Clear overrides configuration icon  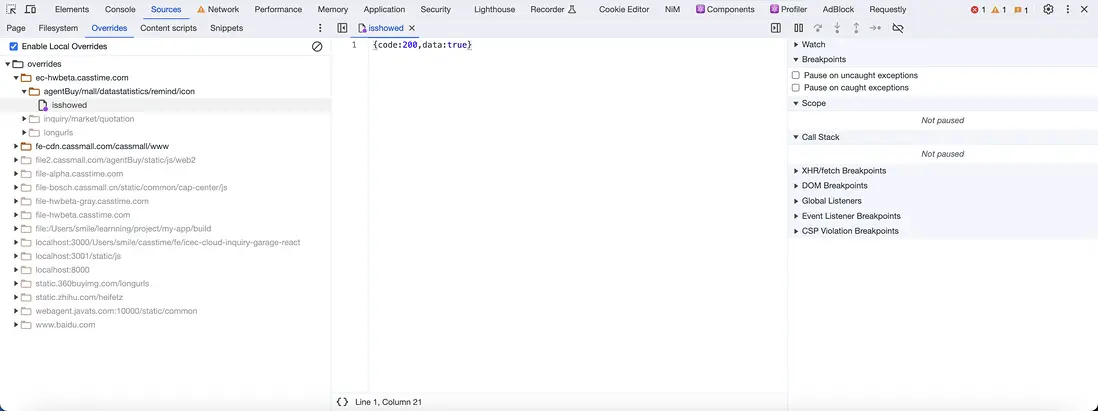(x=317, y=46)
